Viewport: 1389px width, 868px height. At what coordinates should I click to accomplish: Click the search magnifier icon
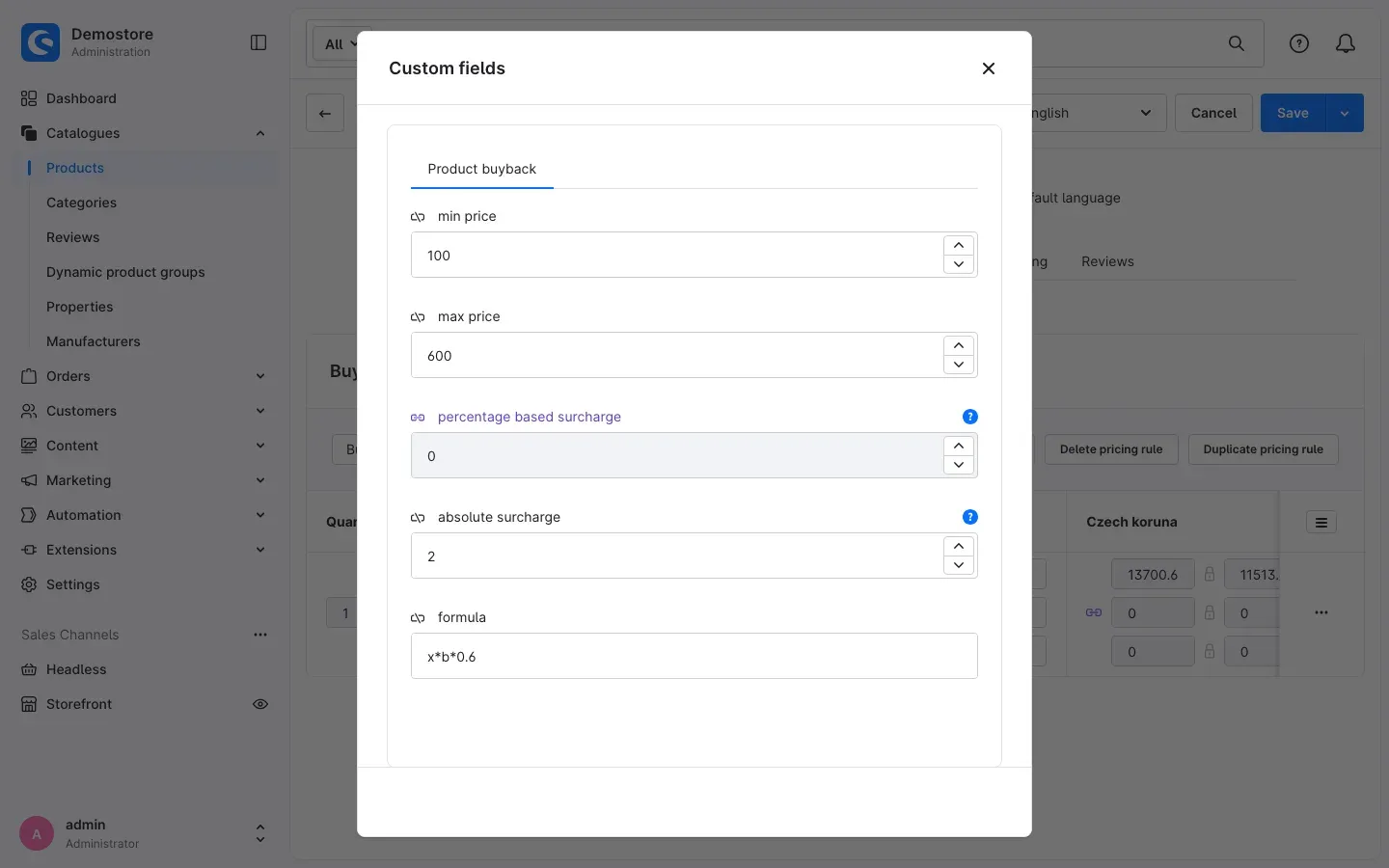pos(1237,43)
